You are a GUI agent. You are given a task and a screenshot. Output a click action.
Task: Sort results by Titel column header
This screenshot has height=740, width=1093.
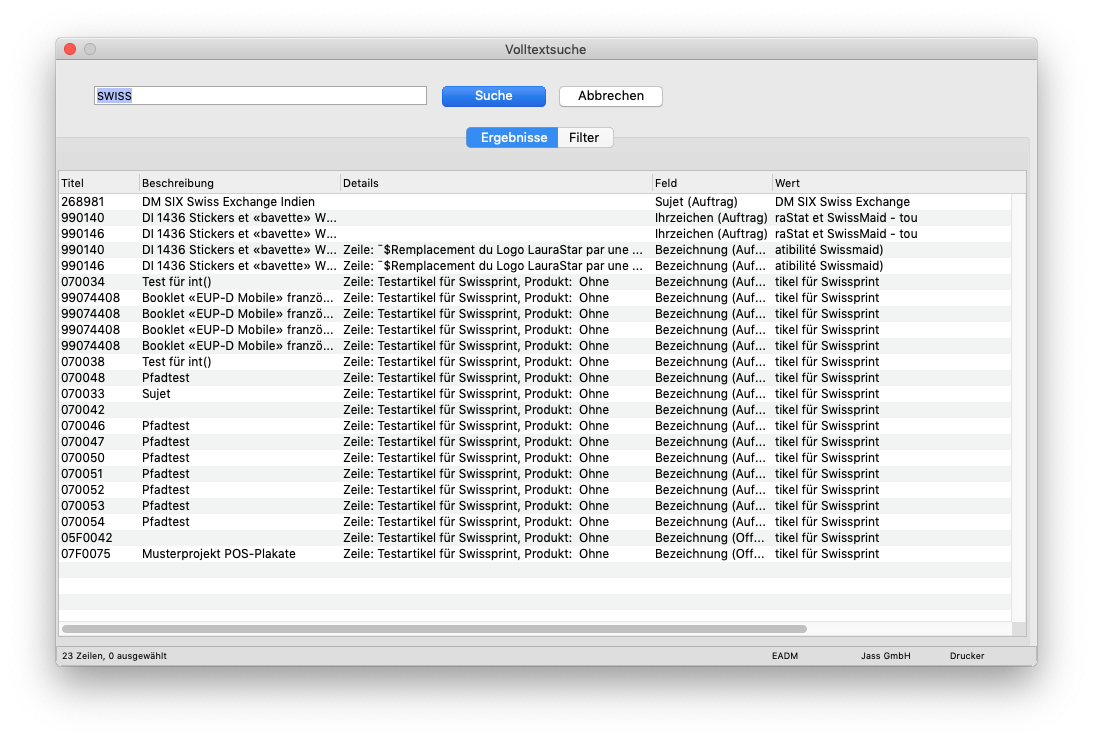(98, 183)
